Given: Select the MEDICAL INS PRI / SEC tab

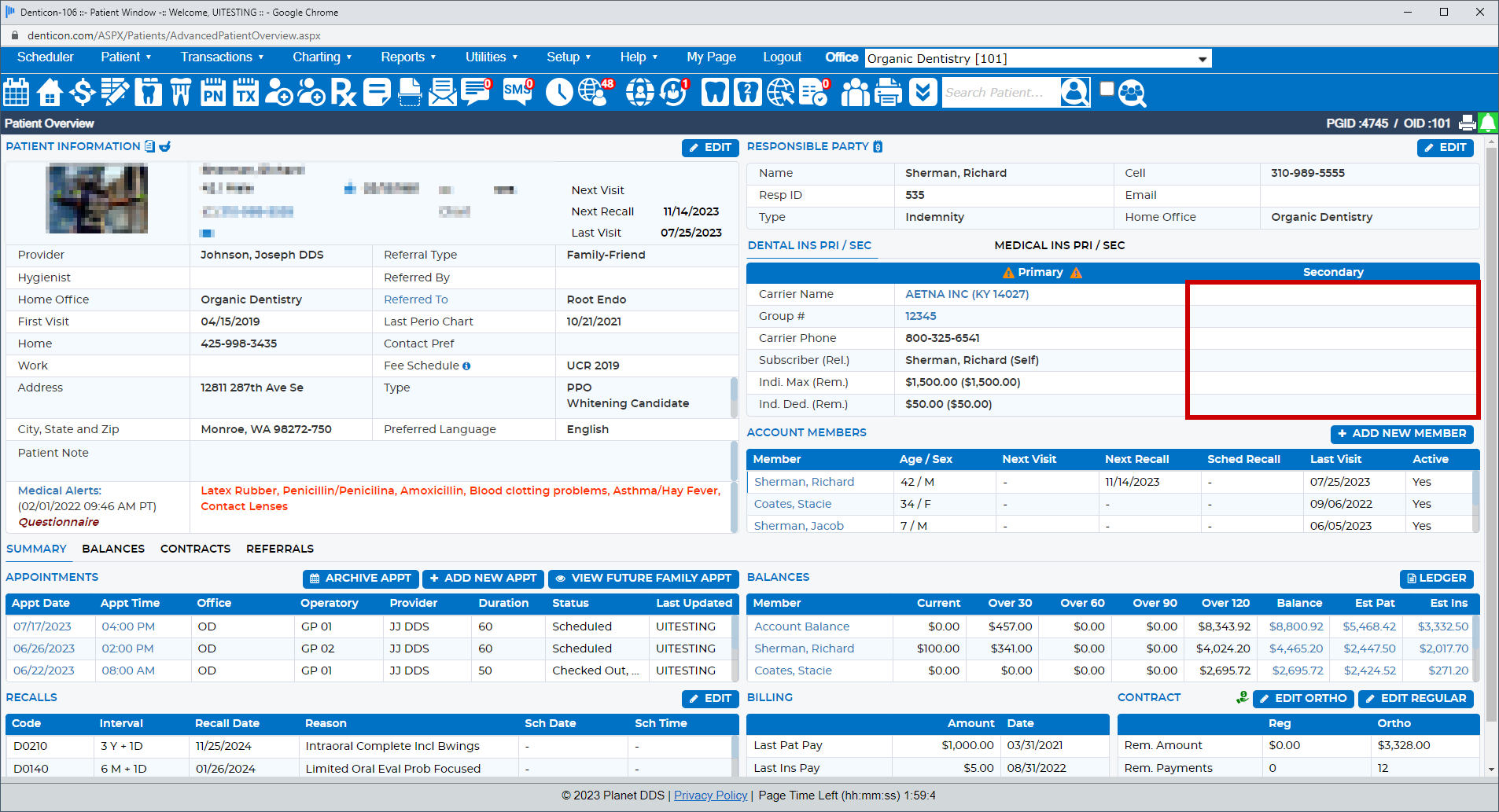Looking at the screenshot, I should pos(1059,245).
